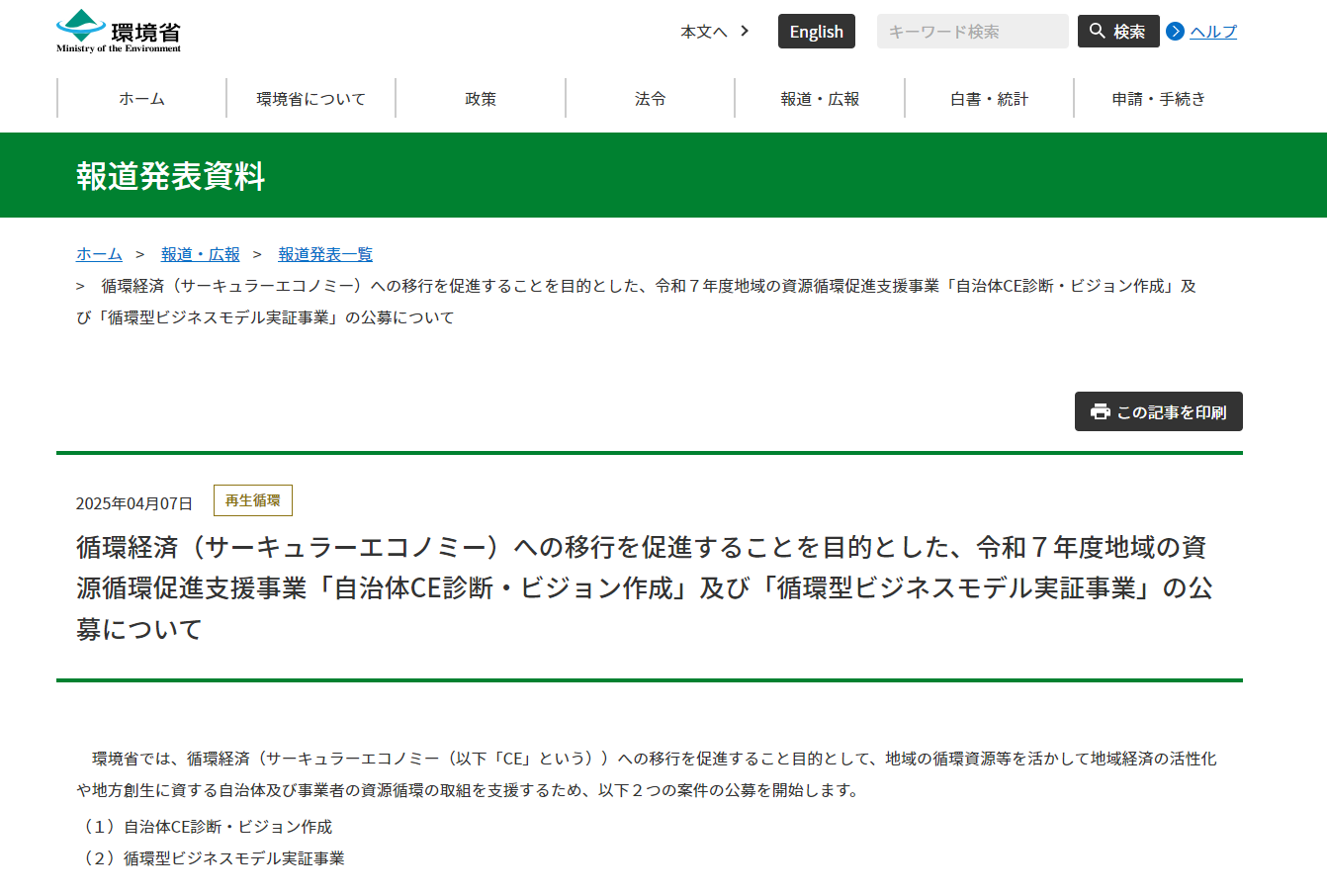The image size is (1327, 896).
Task: Click the 再生循環 category tag
Action: [x=253, y=500]
